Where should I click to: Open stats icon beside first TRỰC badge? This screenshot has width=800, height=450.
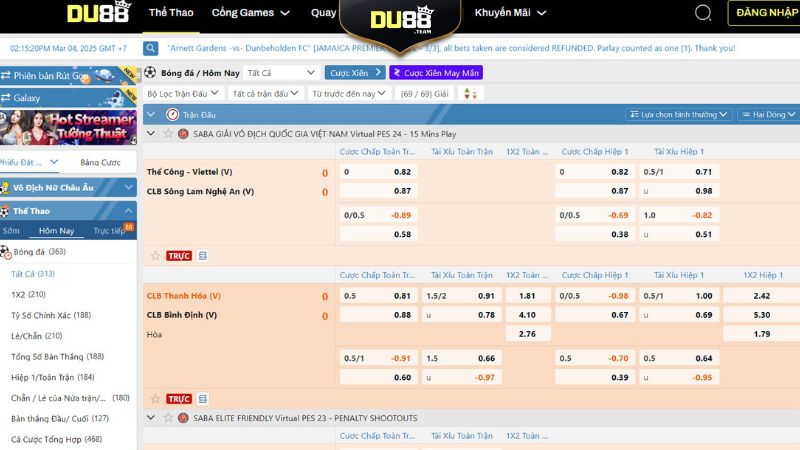203,256
